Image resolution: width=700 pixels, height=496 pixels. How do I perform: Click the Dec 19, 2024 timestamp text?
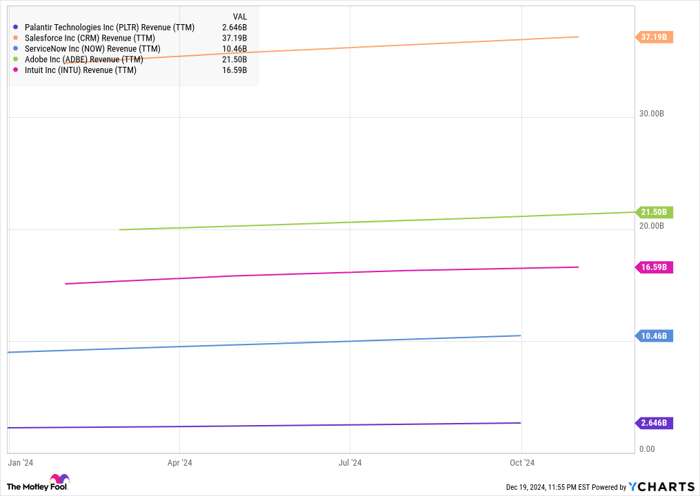point(547,487)
